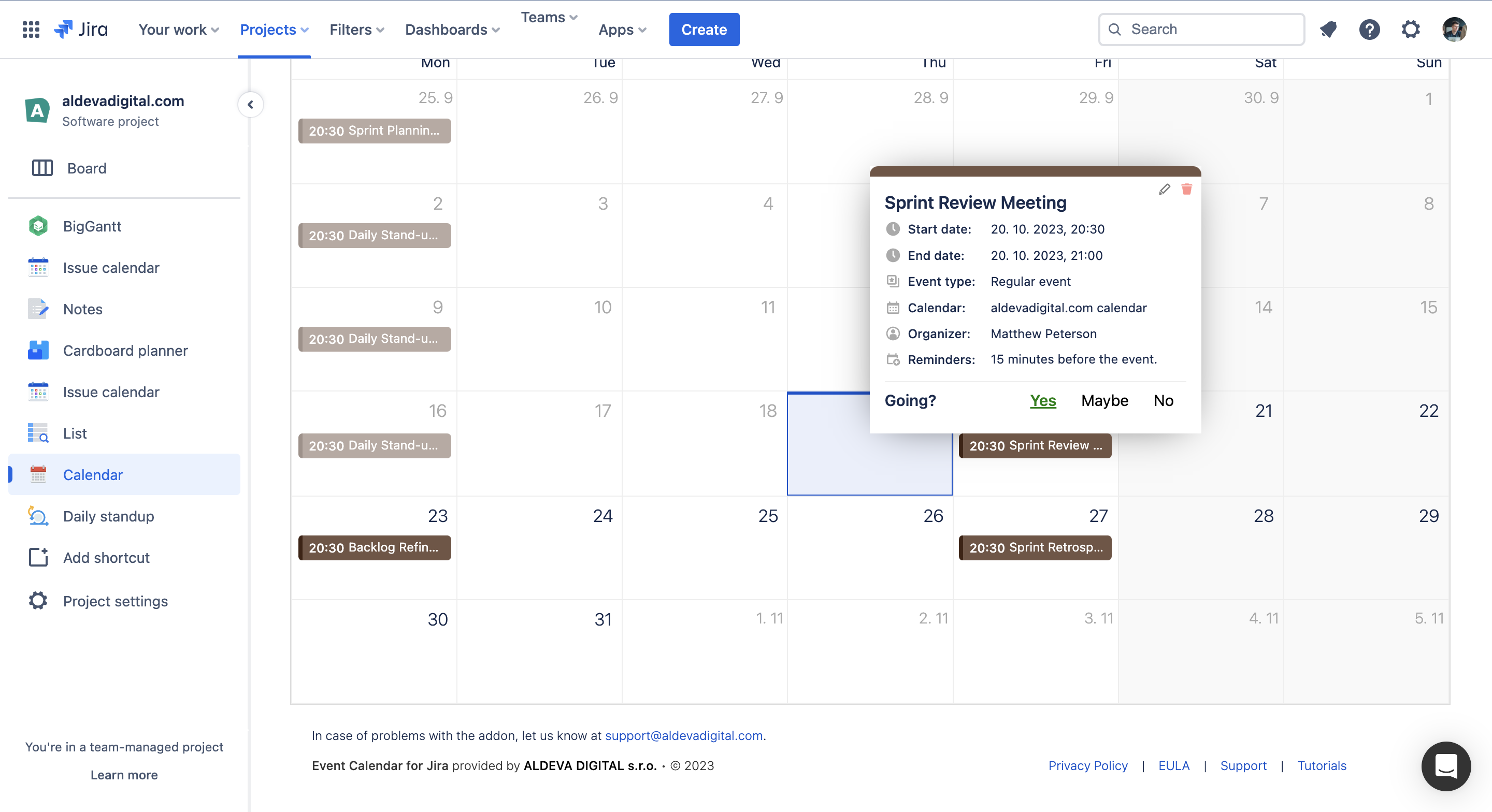
Task: Open the chat support bubble icon
Action: coord(1446,766)
